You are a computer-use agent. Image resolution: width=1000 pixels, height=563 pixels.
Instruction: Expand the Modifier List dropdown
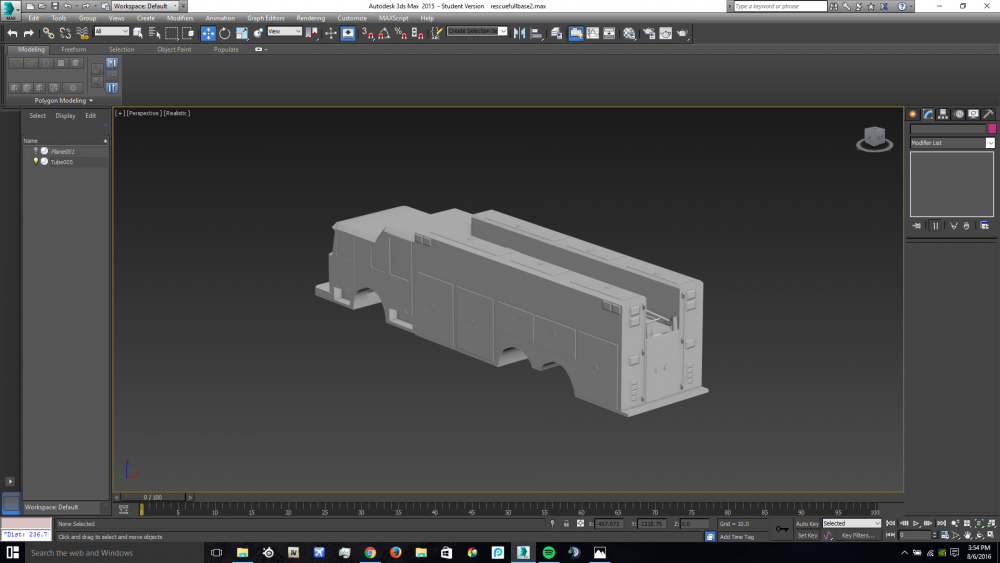coord(952,143)
